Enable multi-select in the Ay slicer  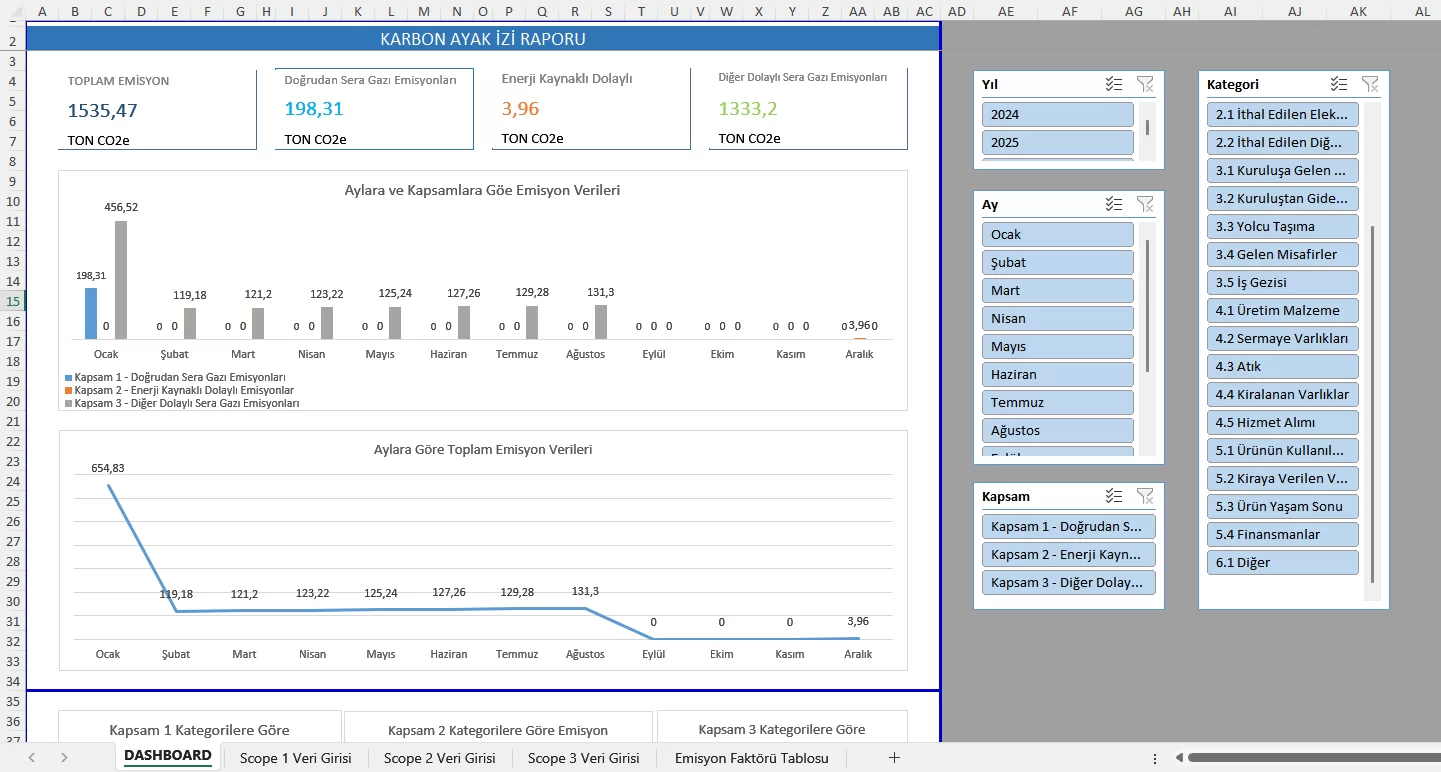coord(1114,204)
